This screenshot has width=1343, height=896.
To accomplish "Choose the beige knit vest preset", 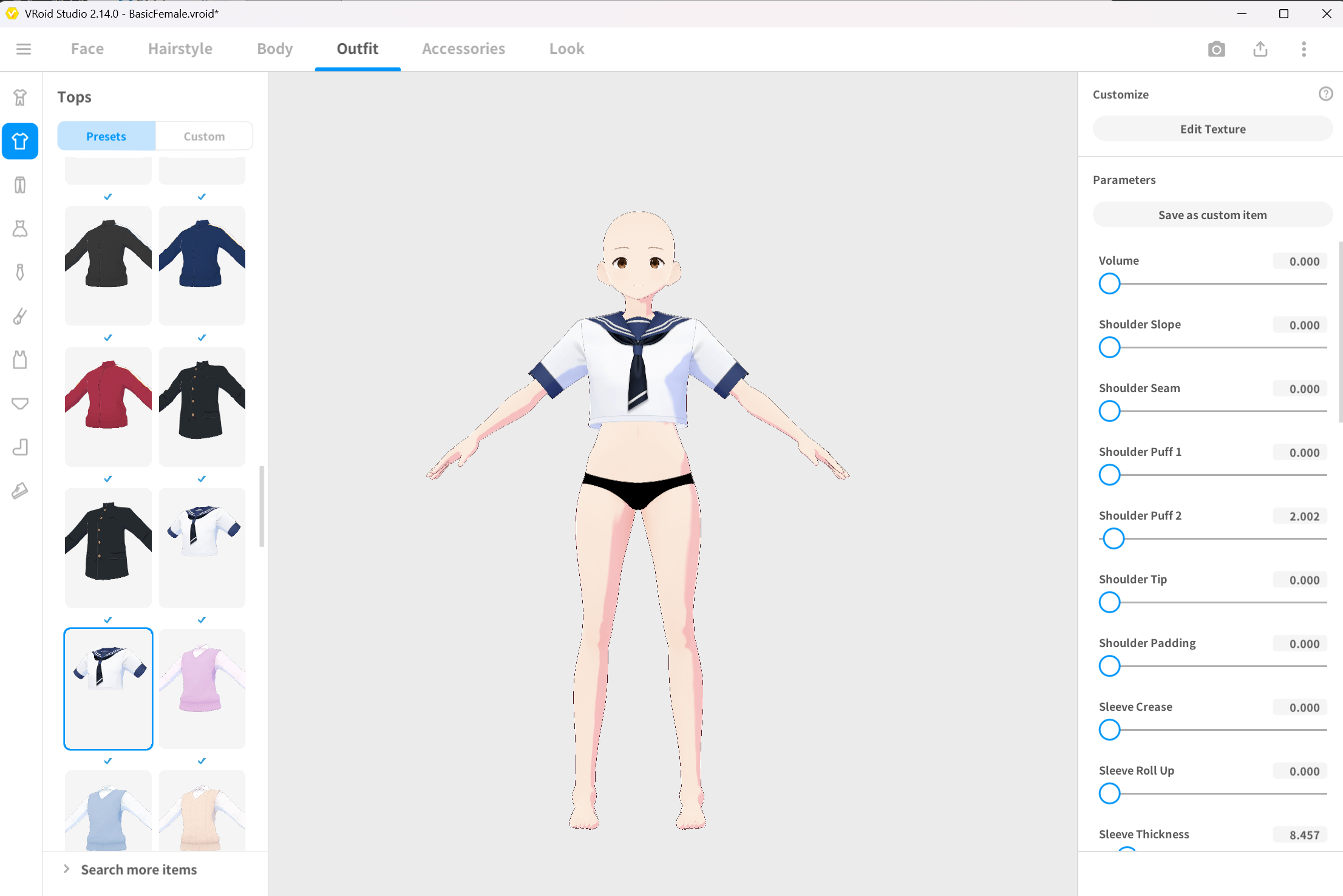I will click(x=202, y=810).
